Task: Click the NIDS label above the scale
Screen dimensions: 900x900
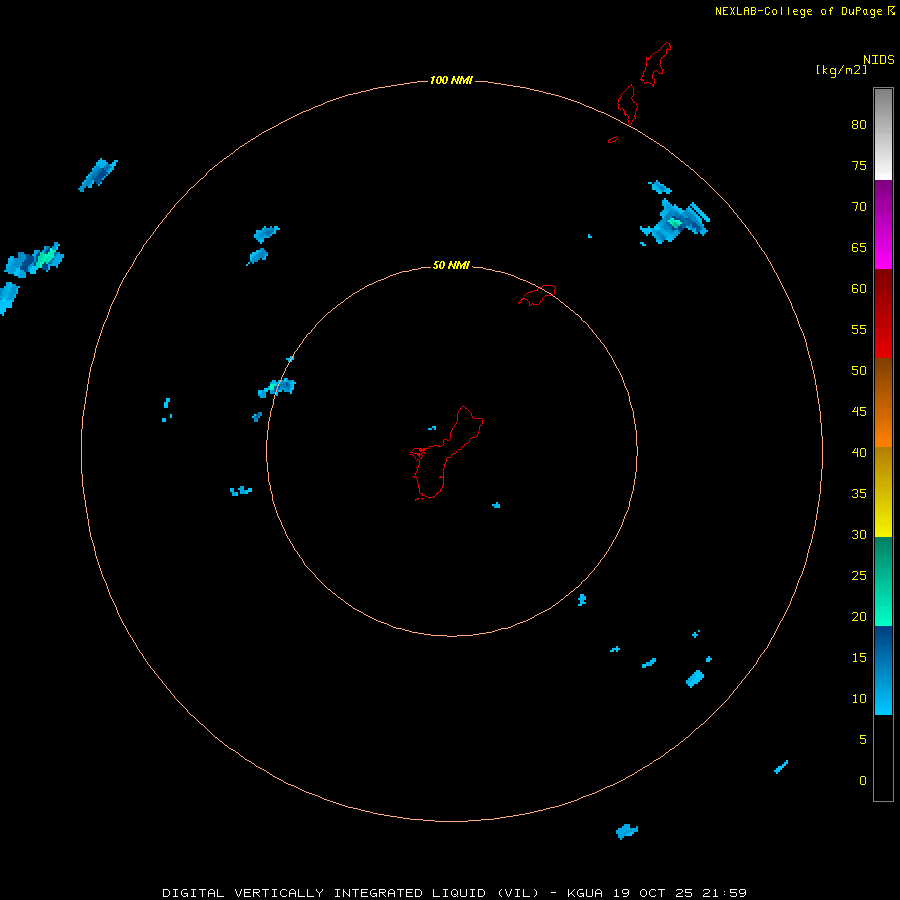Action: pyautogui.click(x=879, y=60)
